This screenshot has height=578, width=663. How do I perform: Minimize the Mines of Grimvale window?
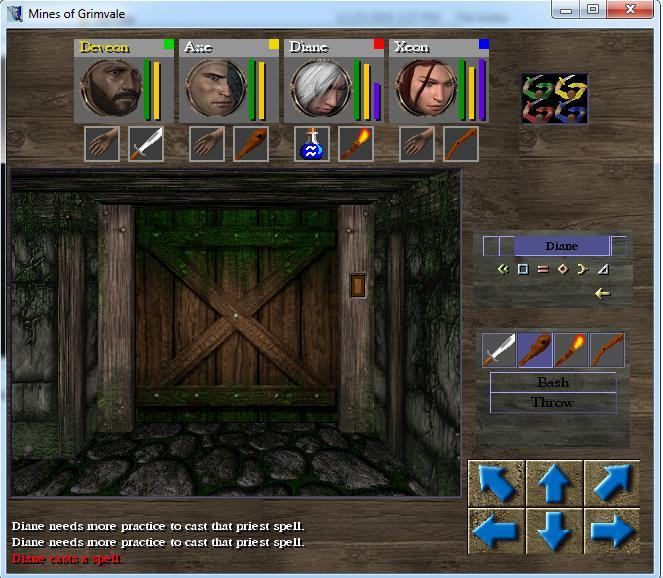[566, 10]
